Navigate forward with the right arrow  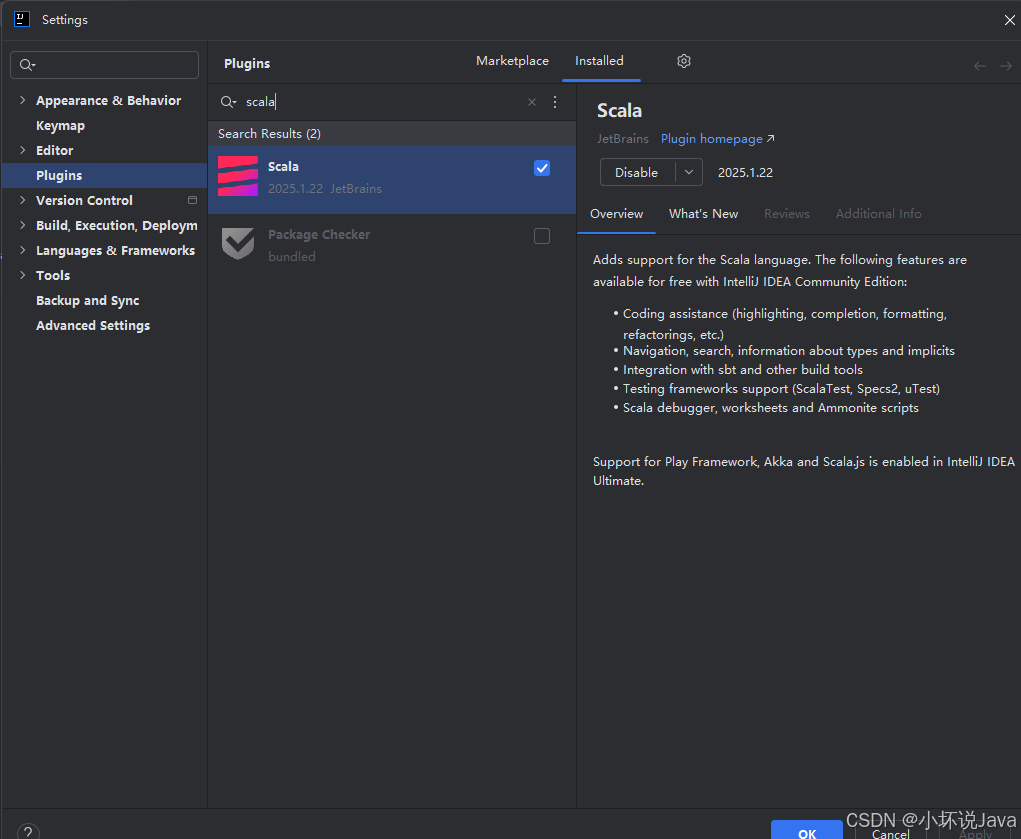[1006, 66]
